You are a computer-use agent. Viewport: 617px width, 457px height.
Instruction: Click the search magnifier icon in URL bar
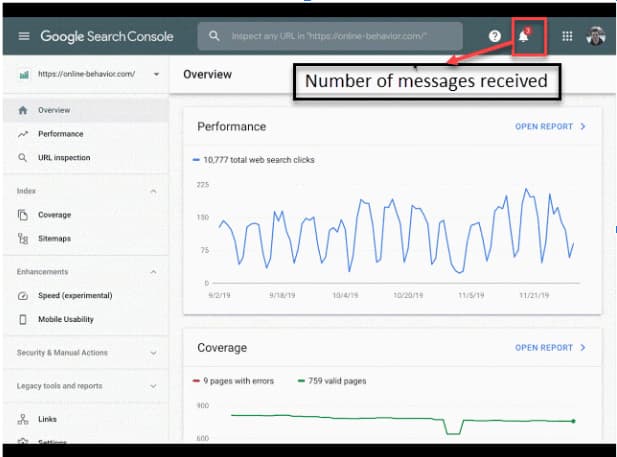click(214, 36)
